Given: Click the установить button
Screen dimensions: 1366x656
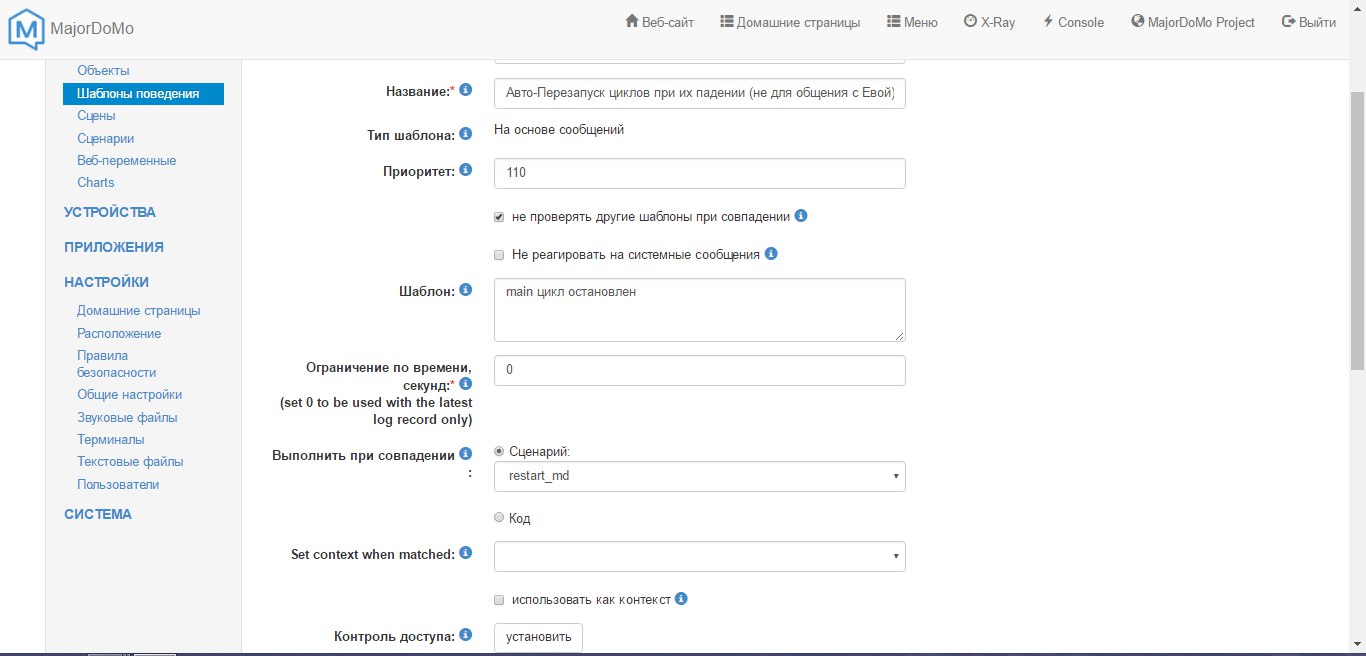Looking at the screenshot, I should pyautogui.click(x=538, y=637).
